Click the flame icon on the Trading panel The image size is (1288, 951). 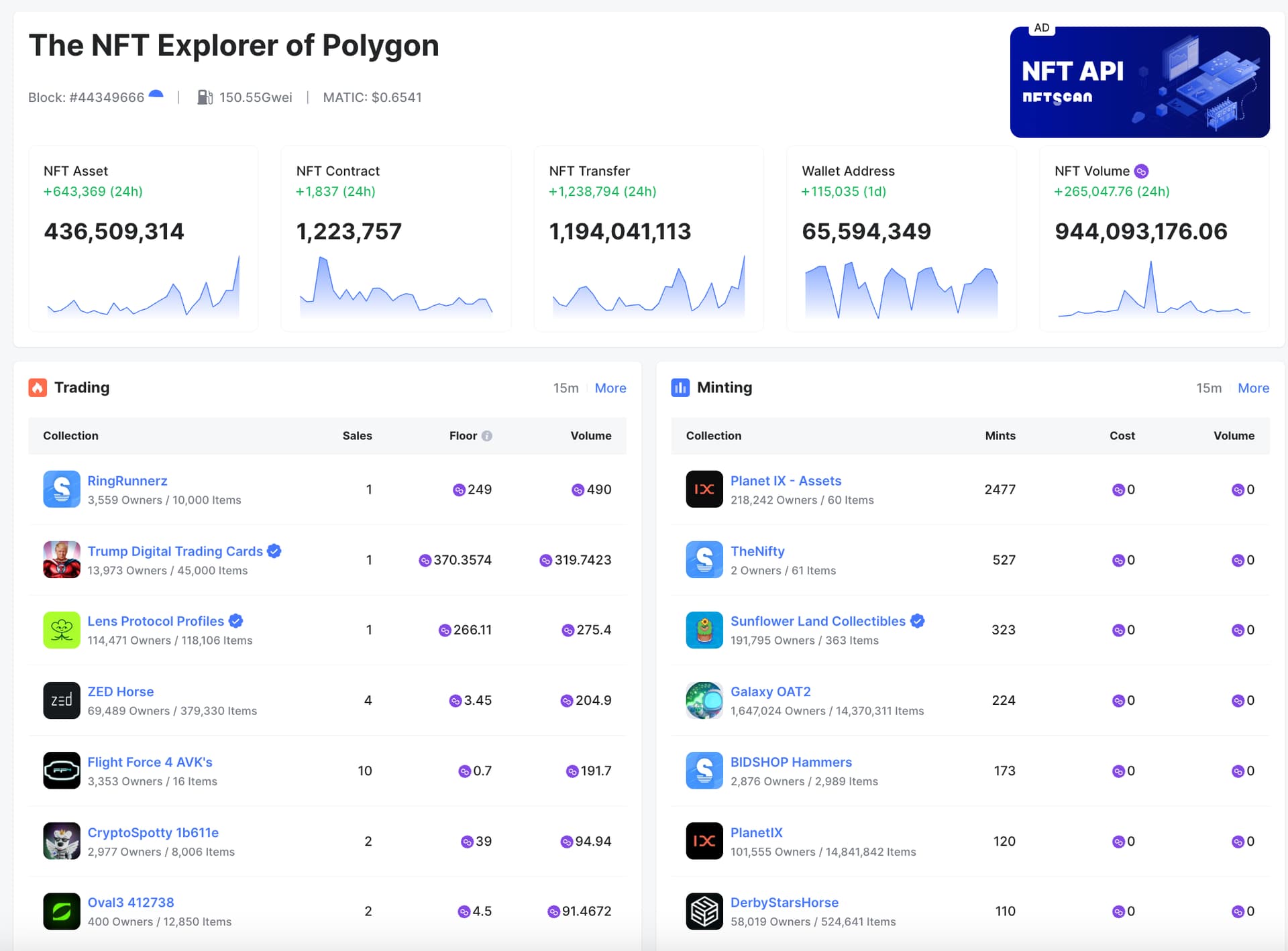38,388
